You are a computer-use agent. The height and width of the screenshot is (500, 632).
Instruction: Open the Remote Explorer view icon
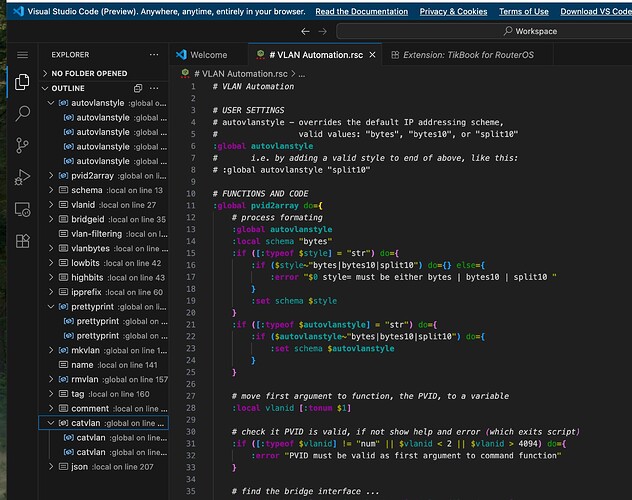(22, 210)
